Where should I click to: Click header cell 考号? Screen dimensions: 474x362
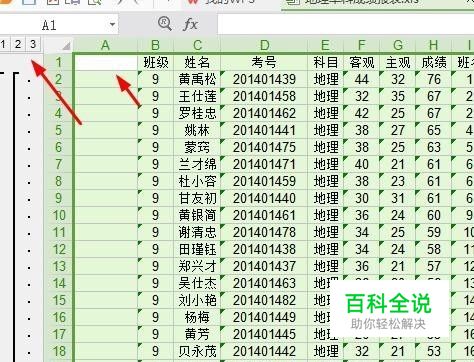point(264,62)
